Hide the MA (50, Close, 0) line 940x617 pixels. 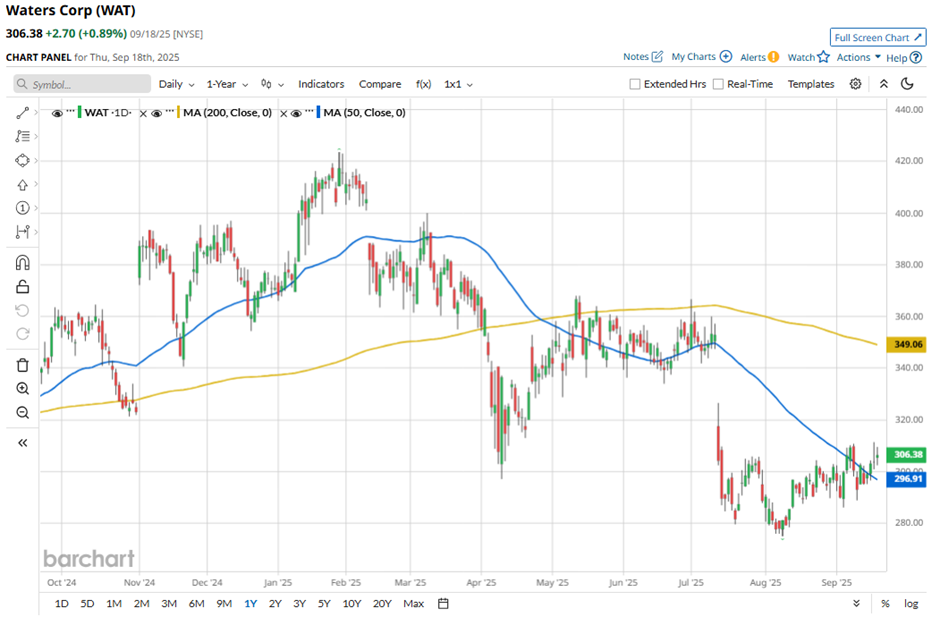(x=296, y=113)
